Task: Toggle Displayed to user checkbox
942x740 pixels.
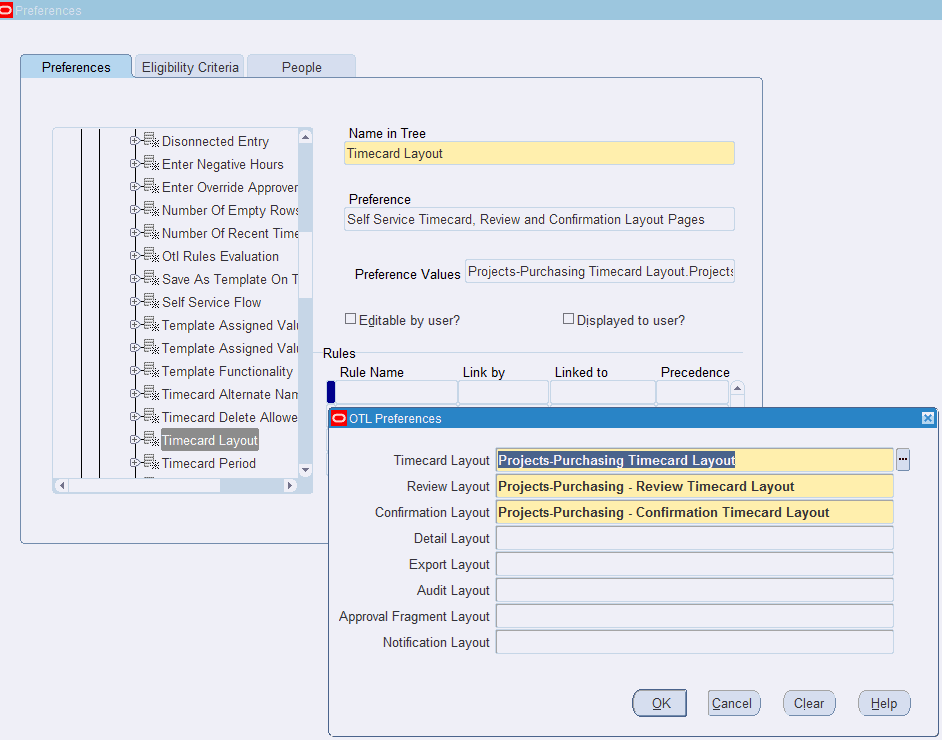Action: (x=568, y=319)
